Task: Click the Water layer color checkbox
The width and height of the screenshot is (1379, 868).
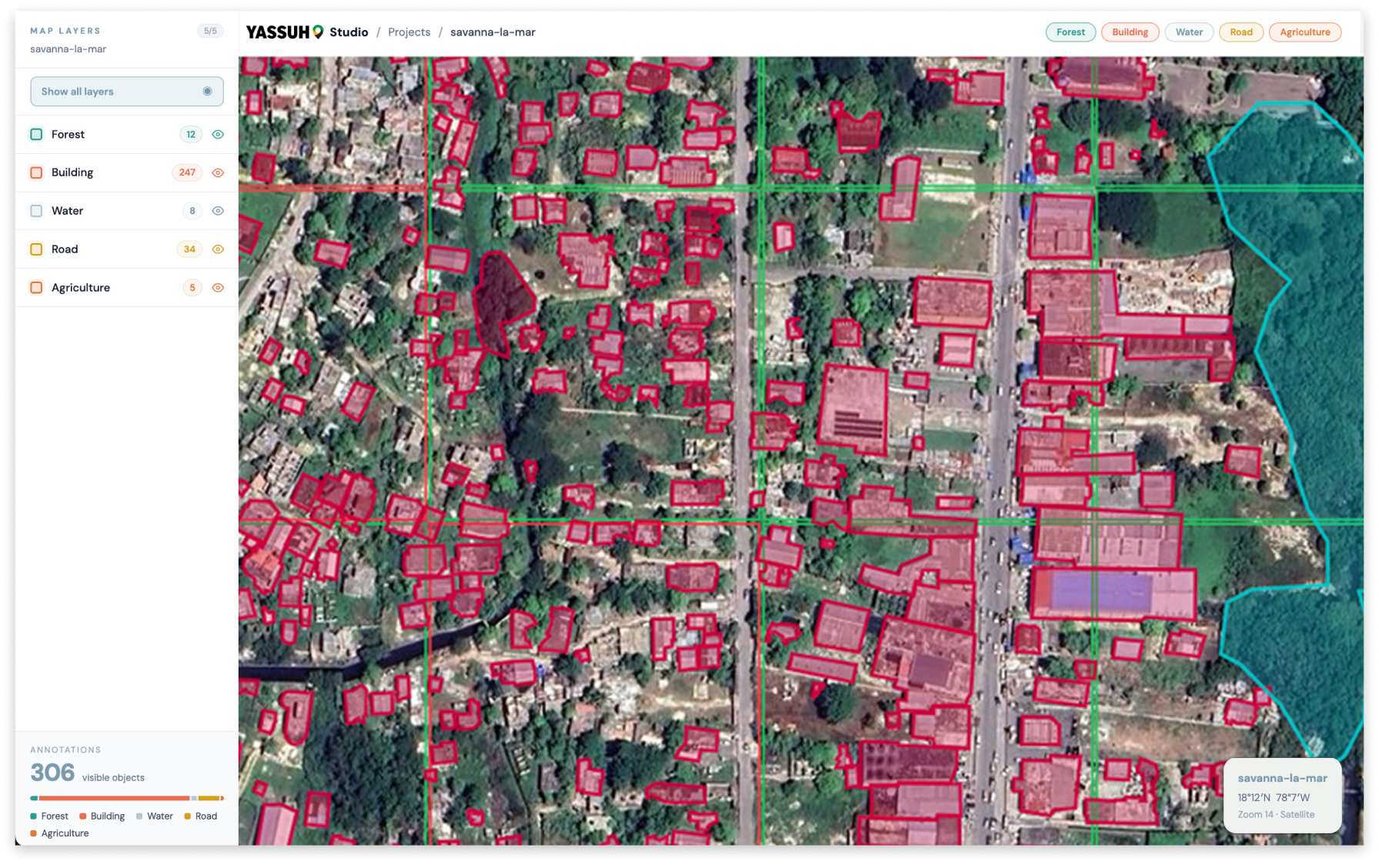Action: pyautogui.click(x=36, y=211)
